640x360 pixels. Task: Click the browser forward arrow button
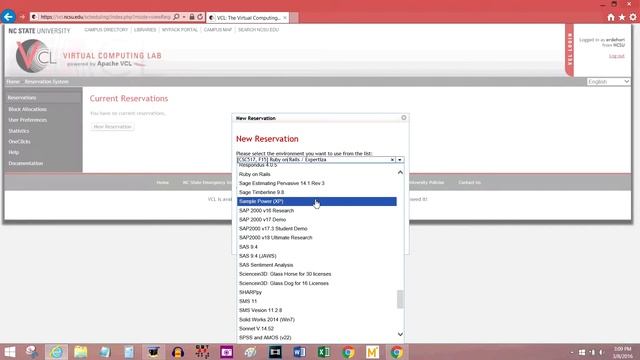point(22,17)
